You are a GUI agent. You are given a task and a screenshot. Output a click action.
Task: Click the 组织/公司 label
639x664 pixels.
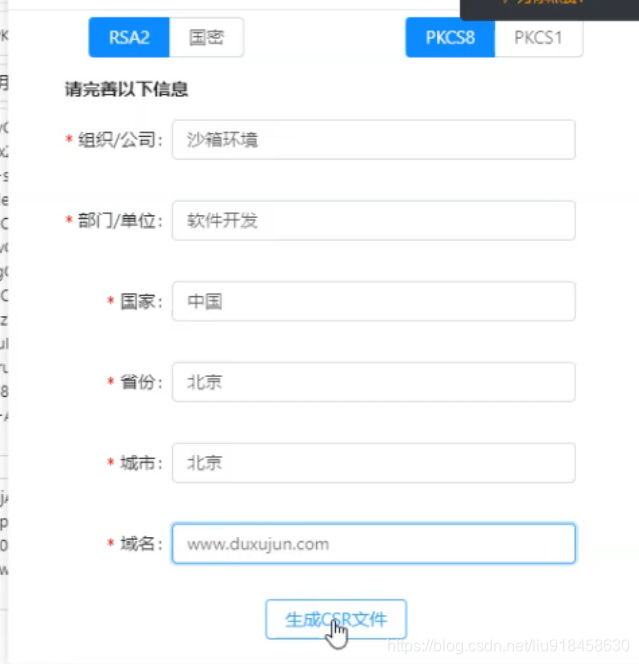pyautogui.click(x=120, y=140)
